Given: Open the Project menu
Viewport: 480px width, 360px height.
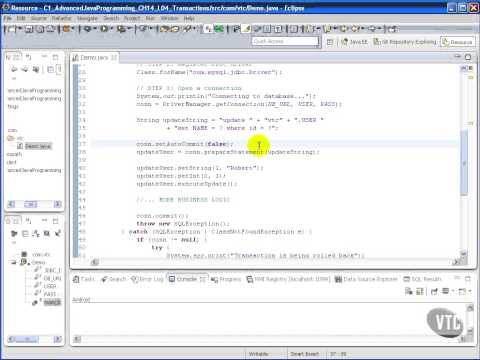Looking at the screenshot, I should [132, 18].
